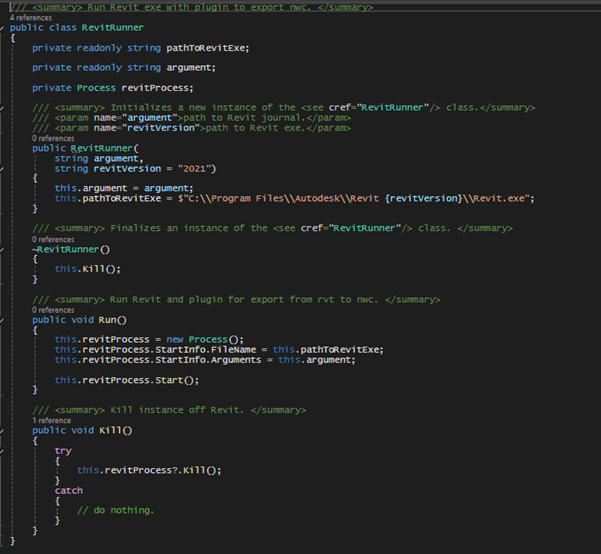Place cursor on RevitRunner class name declaration
This screenshot has width=601, height=554.
pos(112,27)
